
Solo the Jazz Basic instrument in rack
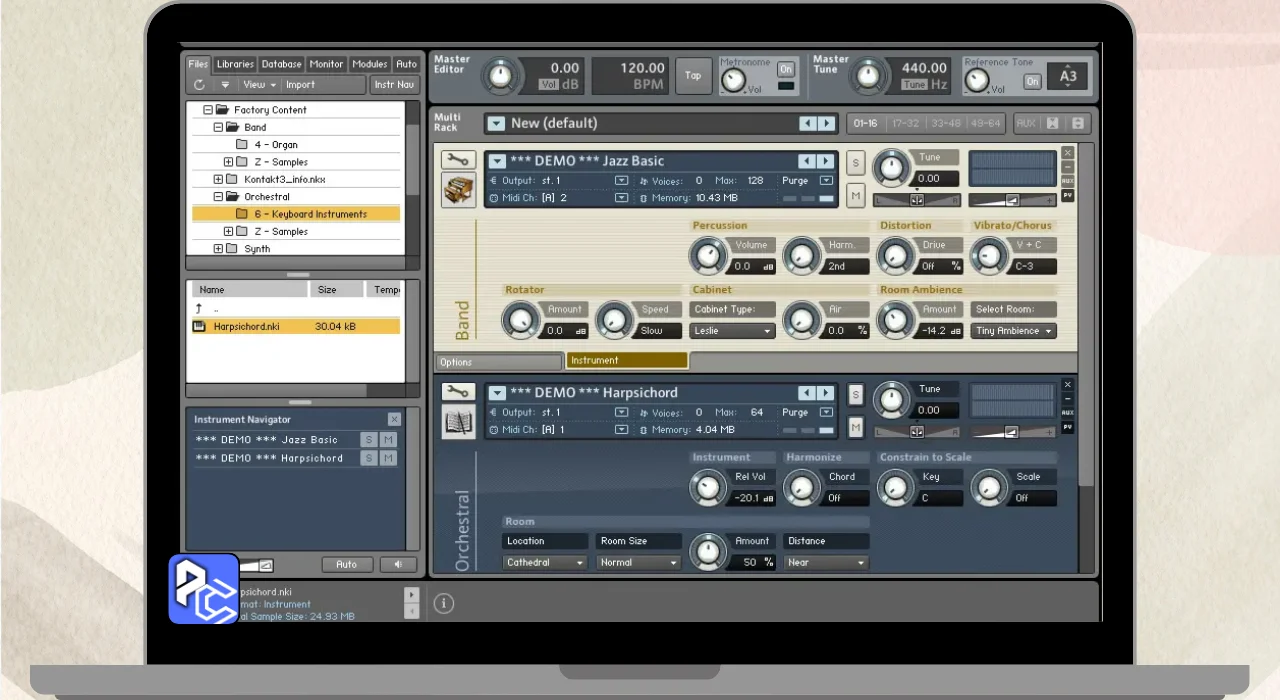856,163
